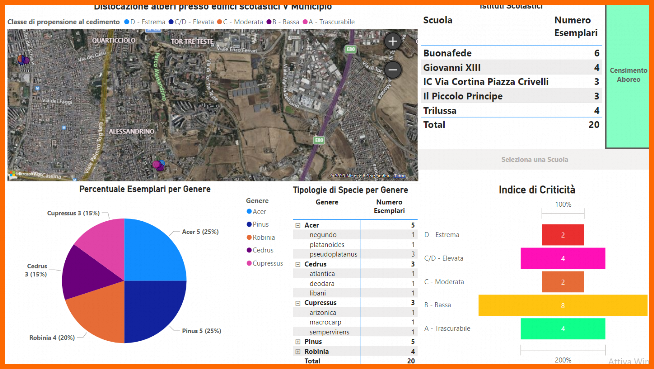This screenshot has height=369, width=654.
Task: Click the yellow B - Bassa funnel bar
Action: (x=563, y=305)
